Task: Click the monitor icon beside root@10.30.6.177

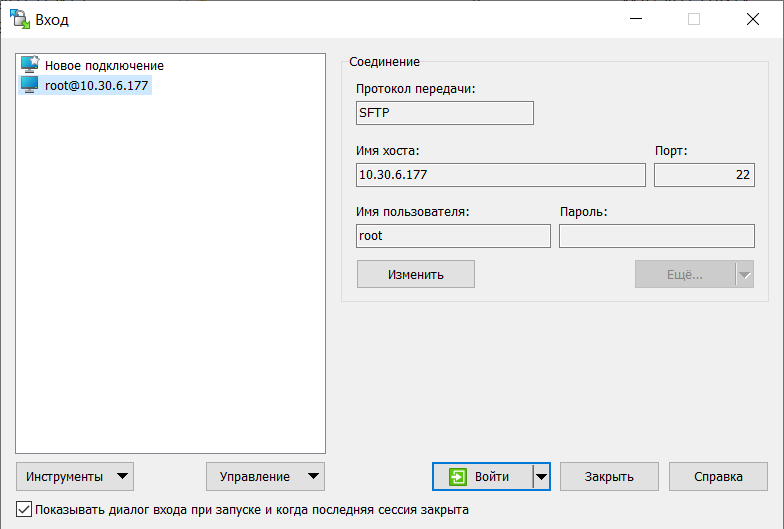Action: point(30,85)
